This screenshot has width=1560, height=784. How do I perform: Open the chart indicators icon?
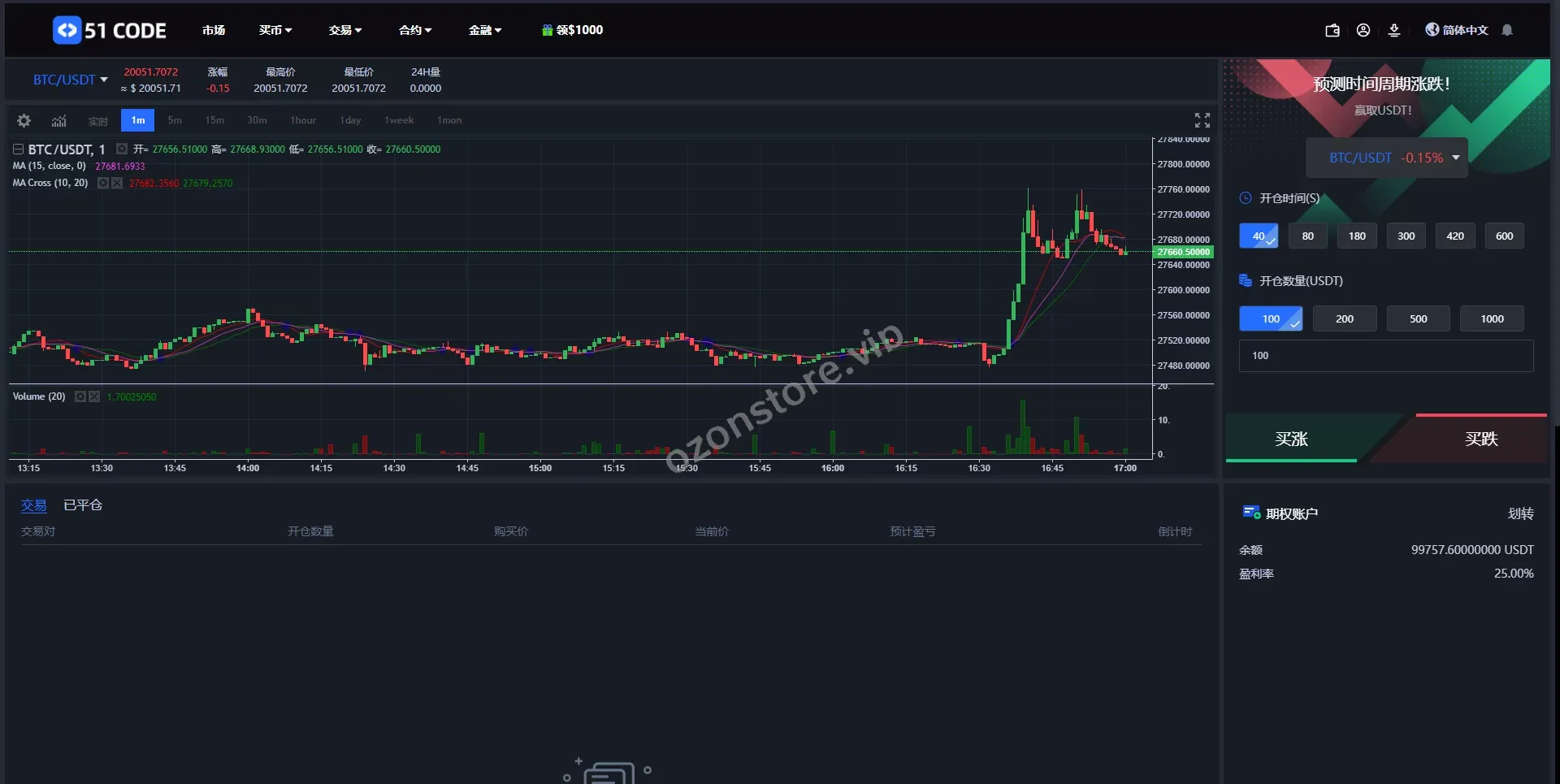[59, 120]
